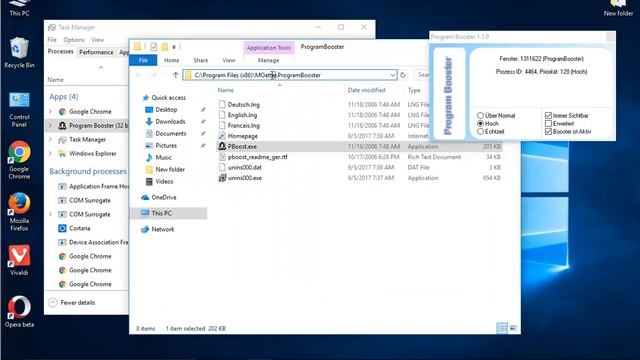The width and height of the screenshot is (640, 360).
Task: Switch to details view button
Action: pos(502,328)
